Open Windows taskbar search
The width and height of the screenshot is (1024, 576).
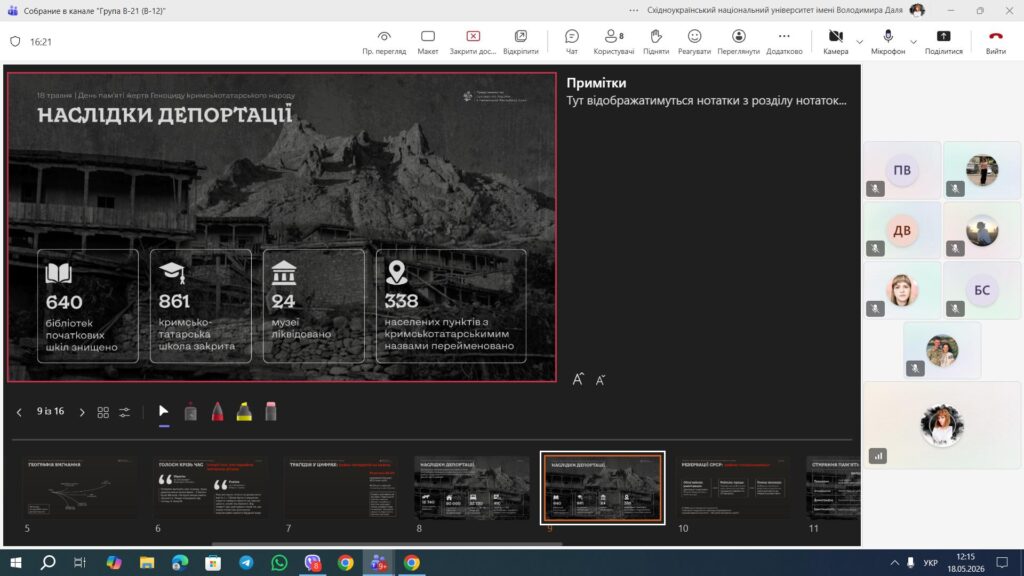click(48, 562)
